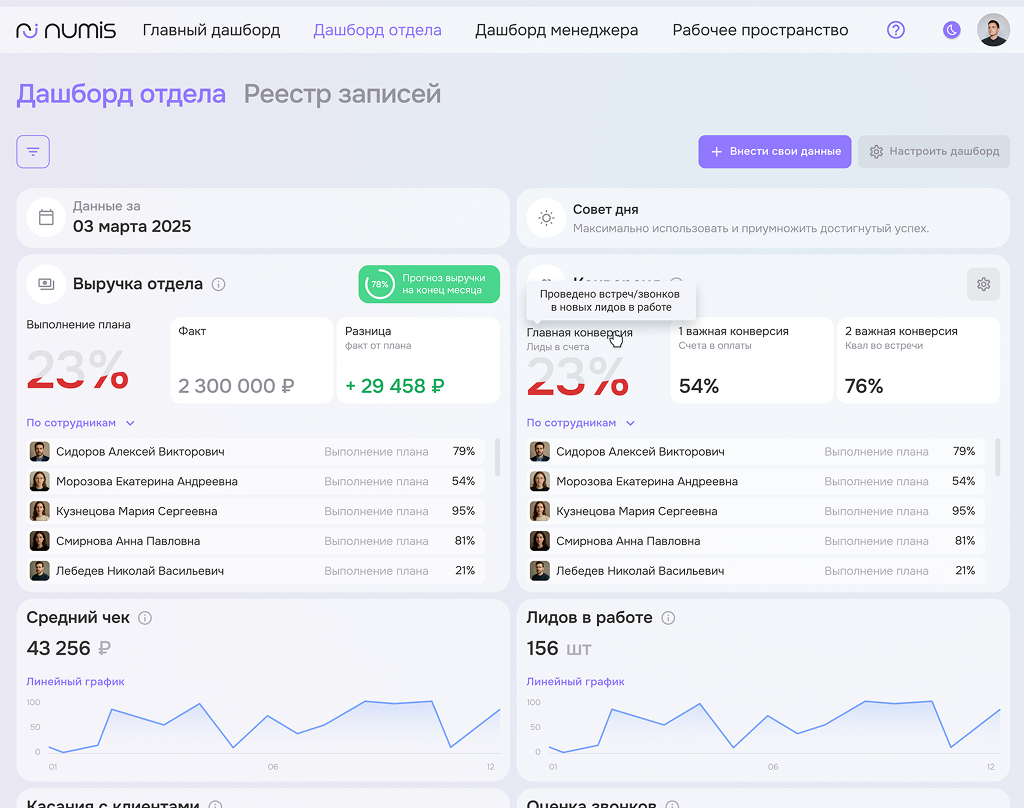Click info icon next to Лидов в работе
Viewport: 1024px width, 808px height.
point(669,618)
